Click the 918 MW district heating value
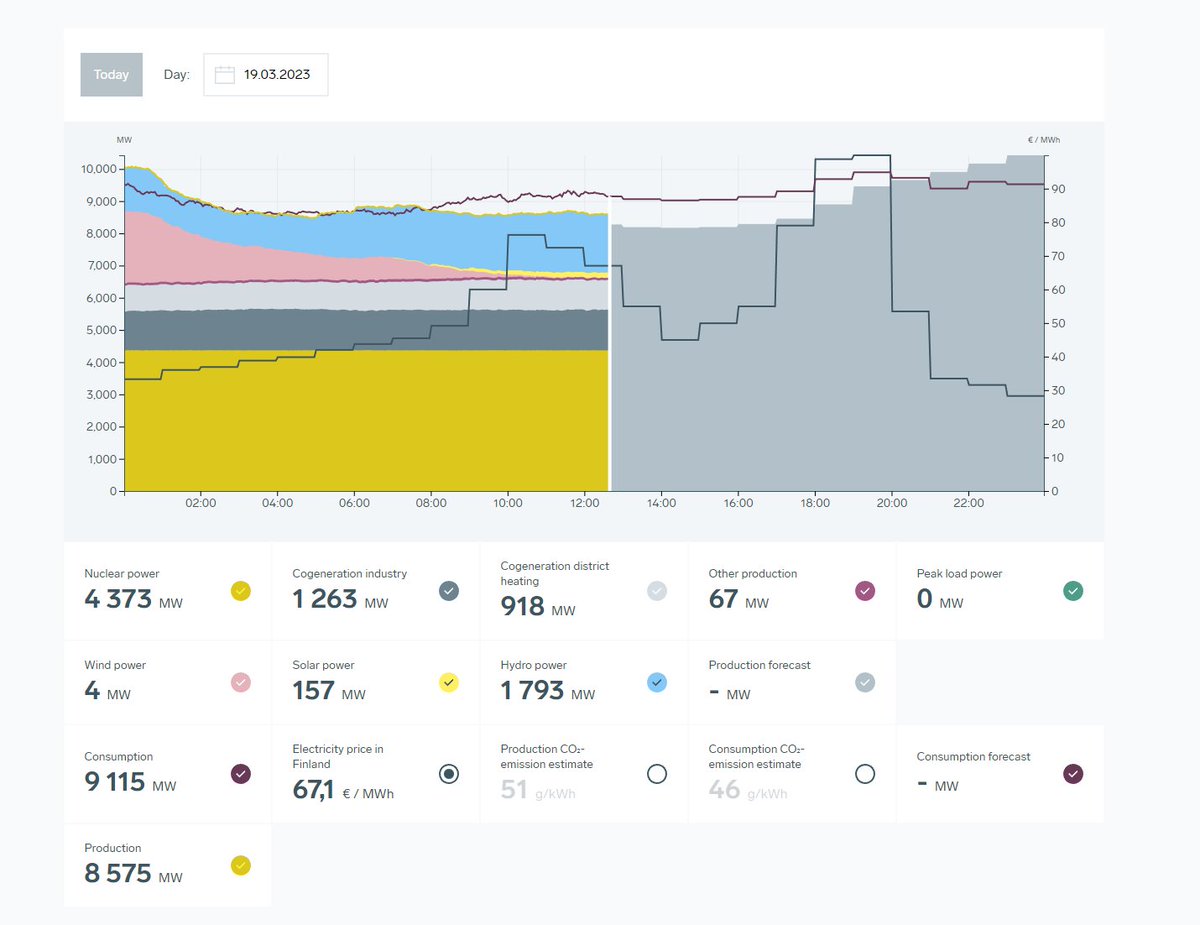 [x=538, y=606]
